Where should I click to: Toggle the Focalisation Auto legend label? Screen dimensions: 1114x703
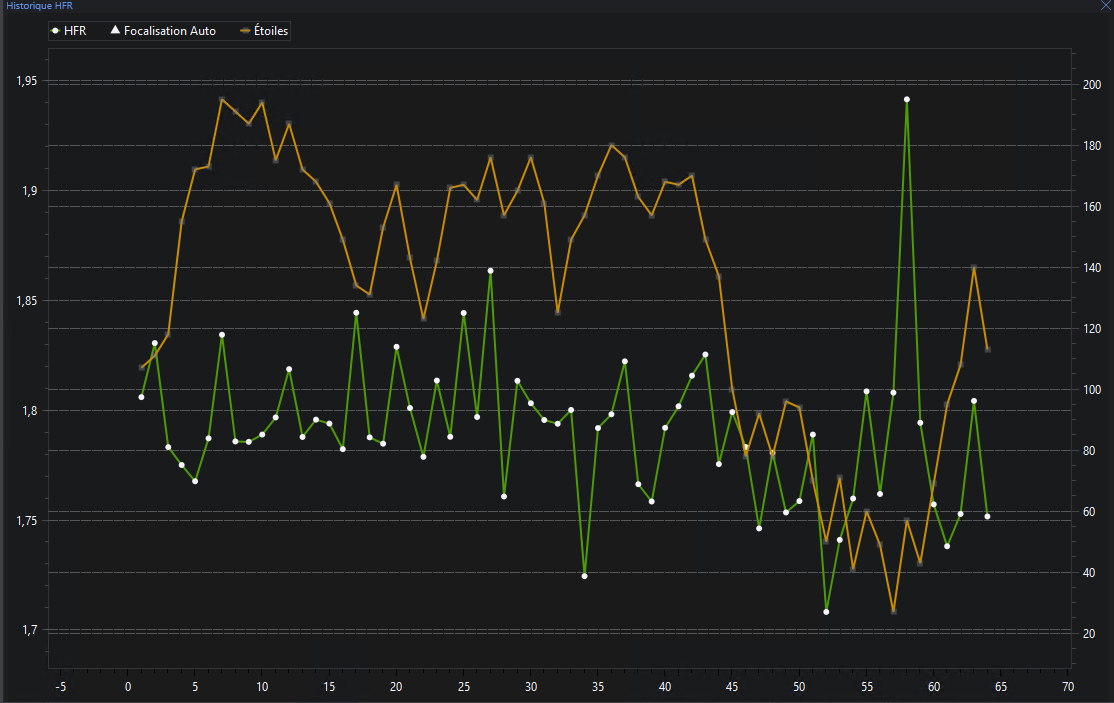pos(169,31)
